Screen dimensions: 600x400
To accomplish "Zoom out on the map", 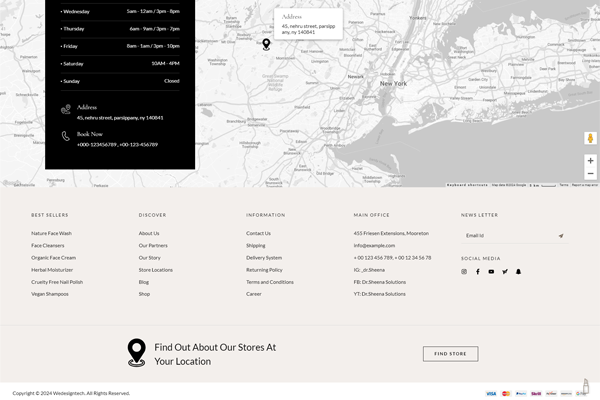I will (x=590, y=173).
